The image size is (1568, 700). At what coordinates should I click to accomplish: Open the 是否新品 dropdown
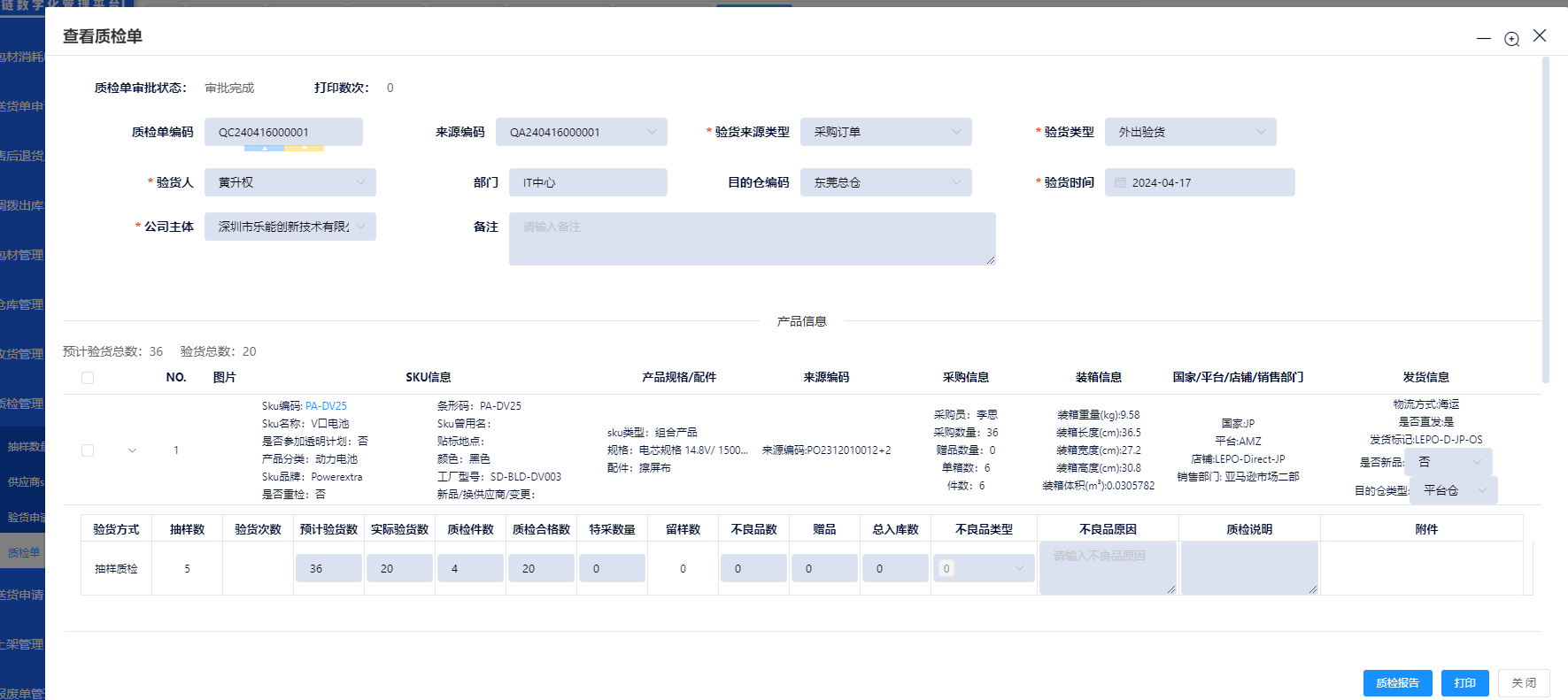click(x=1448, y=462)
